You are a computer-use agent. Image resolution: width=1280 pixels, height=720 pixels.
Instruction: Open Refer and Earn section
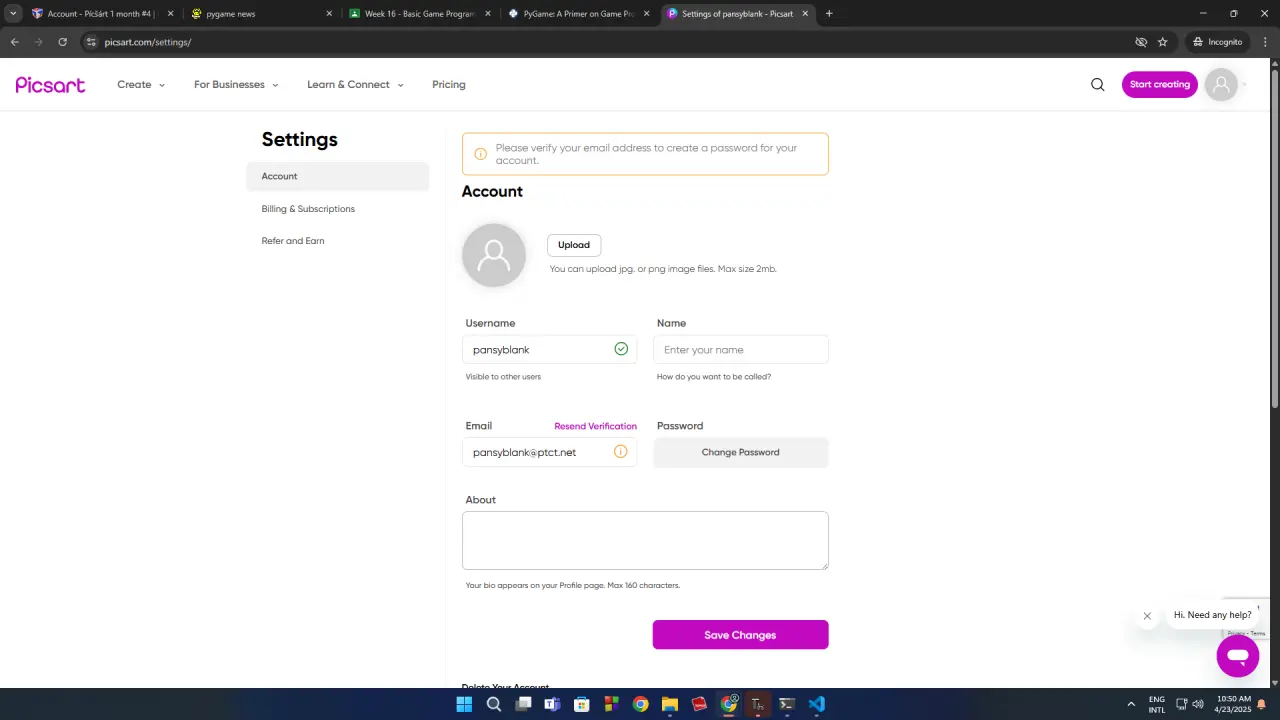pos(293,241)
